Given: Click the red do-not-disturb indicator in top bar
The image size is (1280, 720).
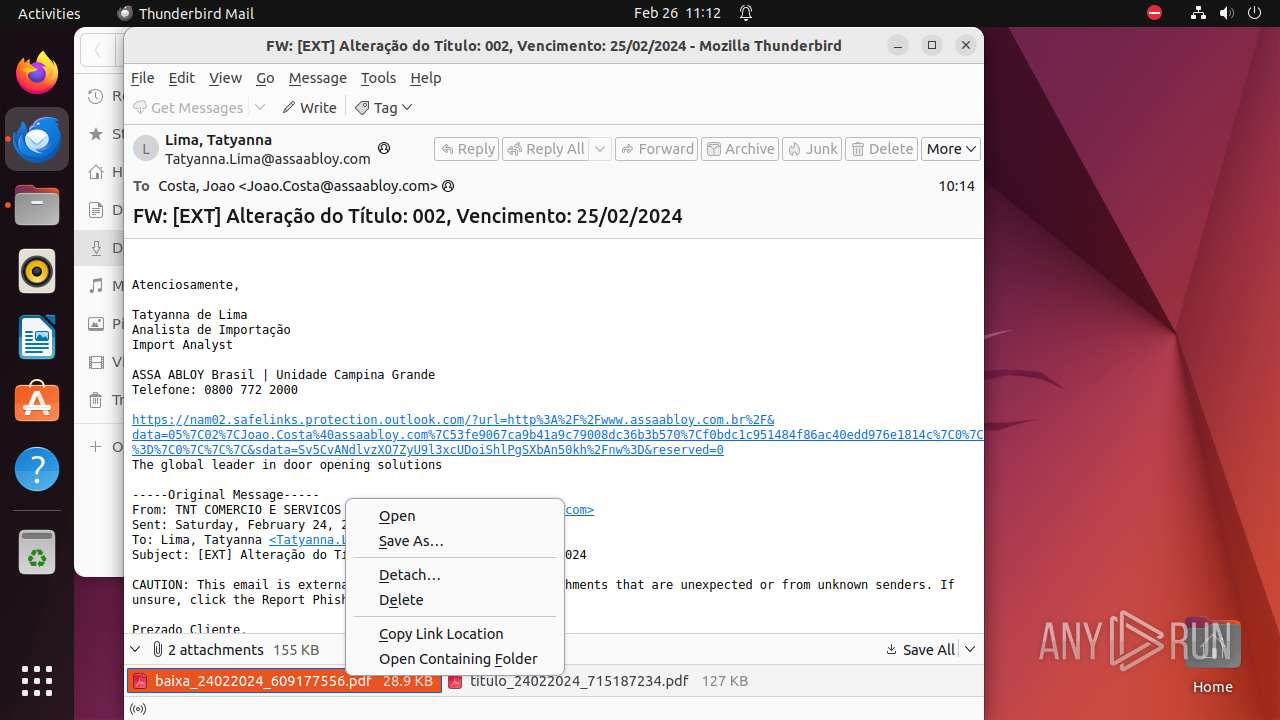Looking at the screenshot, I should 1154,13.
